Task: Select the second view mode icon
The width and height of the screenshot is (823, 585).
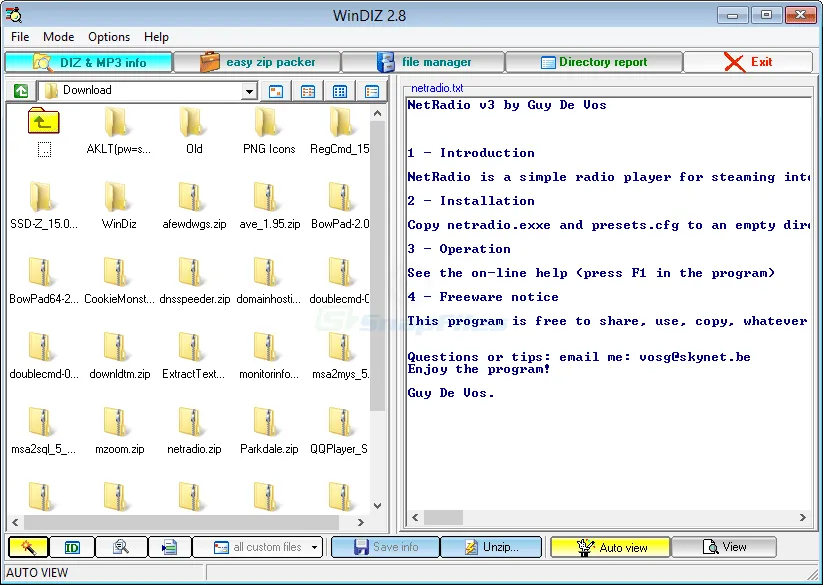Action: pyautogui.click(x=308, y=91)
